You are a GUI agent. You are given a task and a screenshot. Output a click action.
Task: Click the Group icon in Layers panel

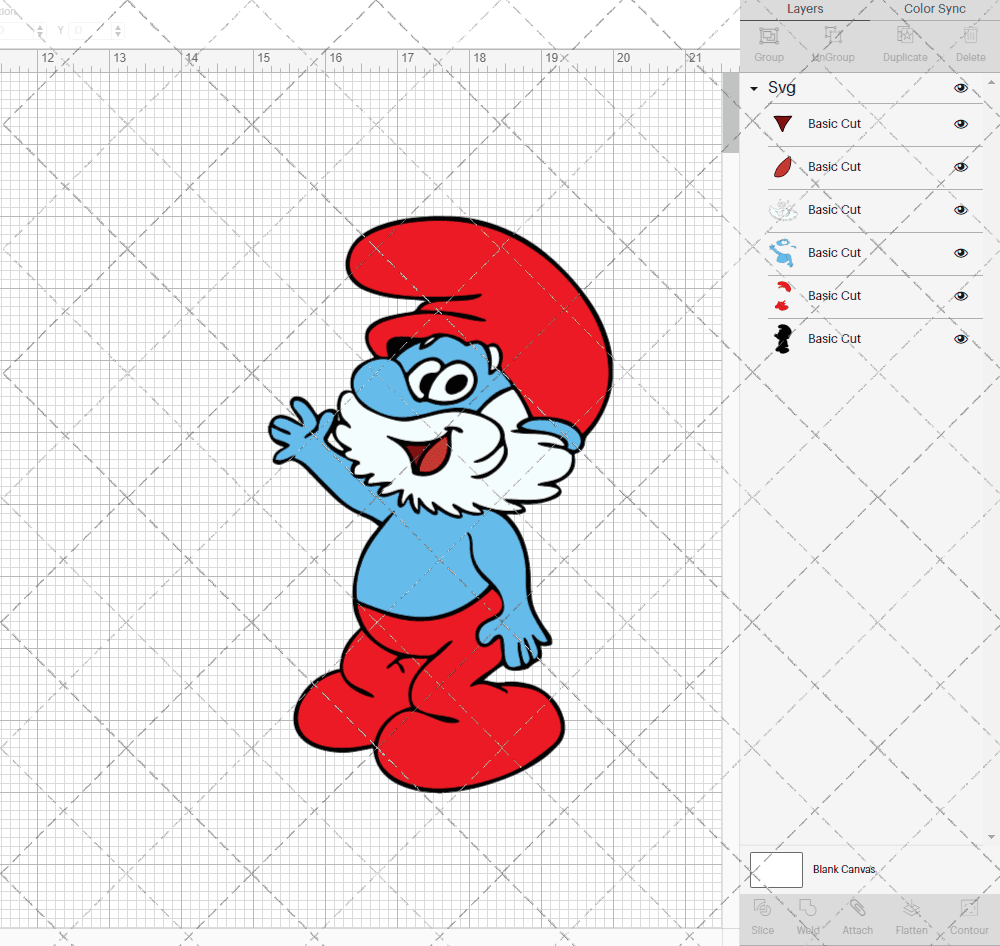[x=768, y=36]
